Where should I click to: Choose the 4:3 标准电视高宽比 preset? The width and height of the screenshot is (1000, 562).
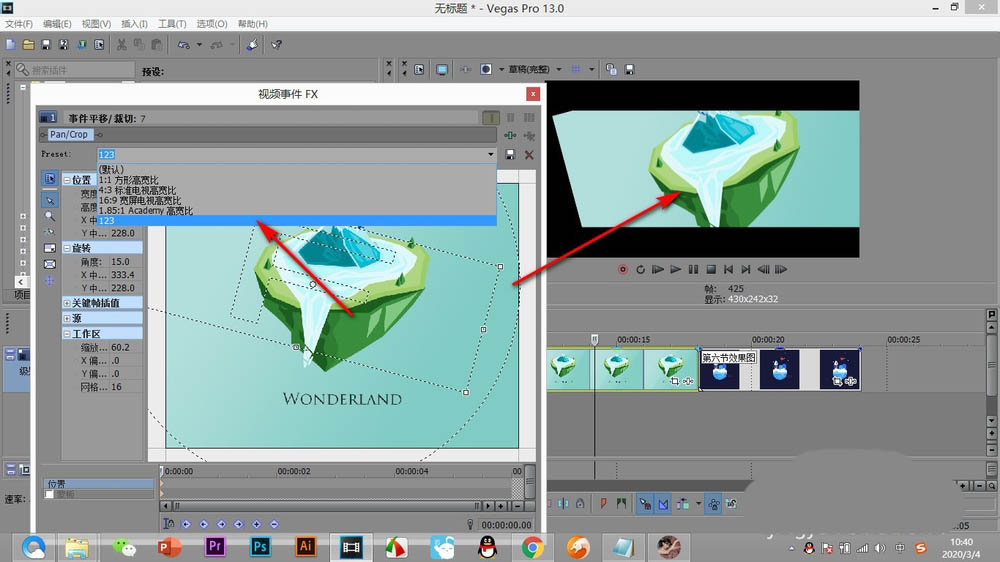pos(297,190)
